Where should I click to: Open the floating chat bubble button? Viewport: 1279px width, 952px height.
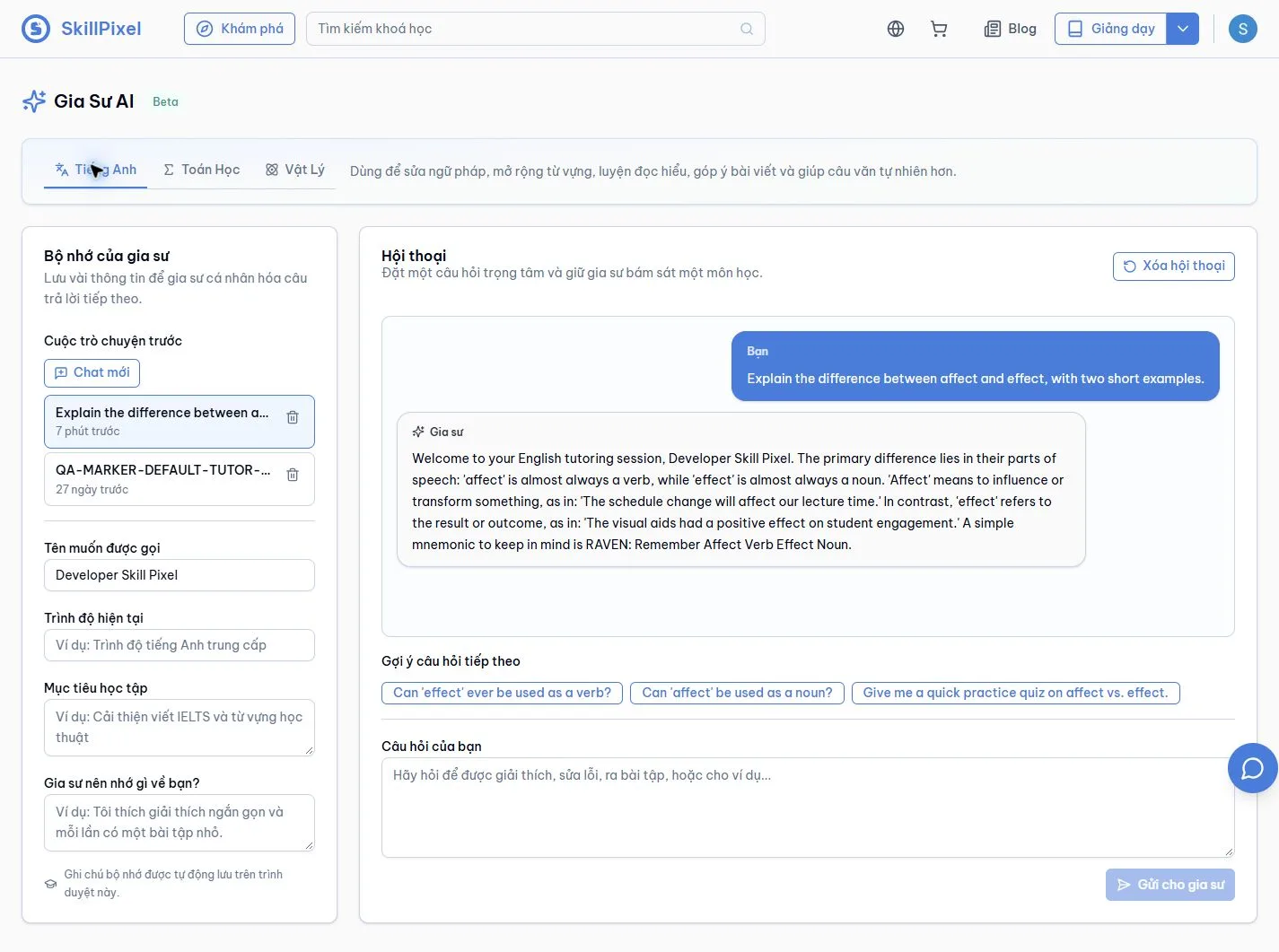[1252, 768]
